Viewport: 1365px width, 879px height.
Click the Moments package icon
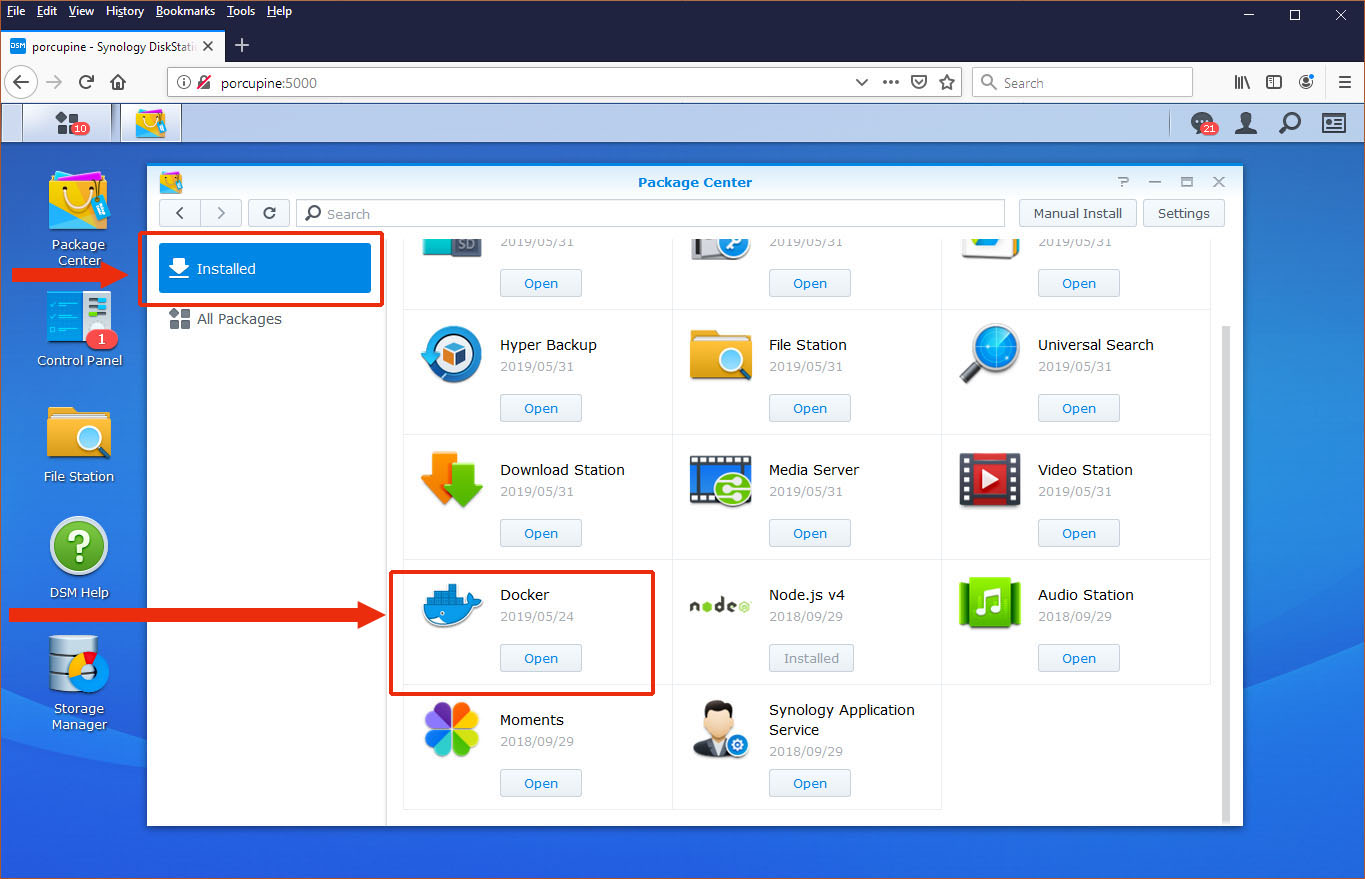452,729
